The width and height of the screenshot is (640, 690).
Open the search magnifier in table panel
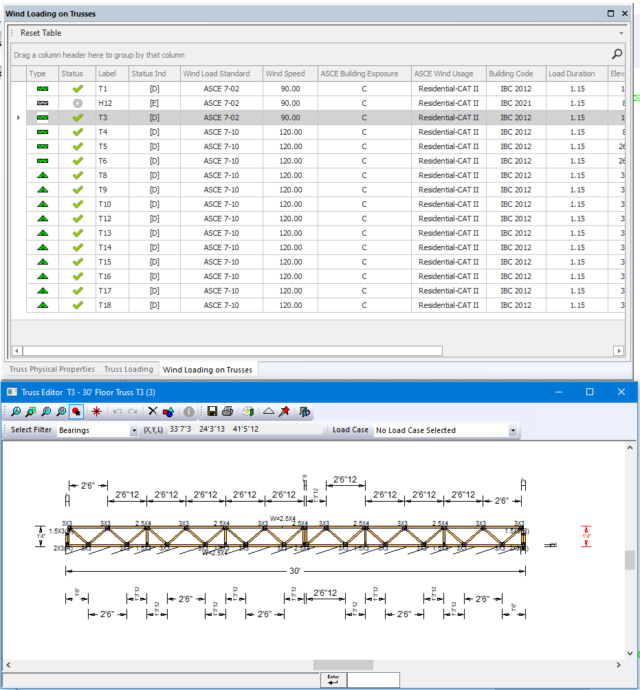[617, 54]
